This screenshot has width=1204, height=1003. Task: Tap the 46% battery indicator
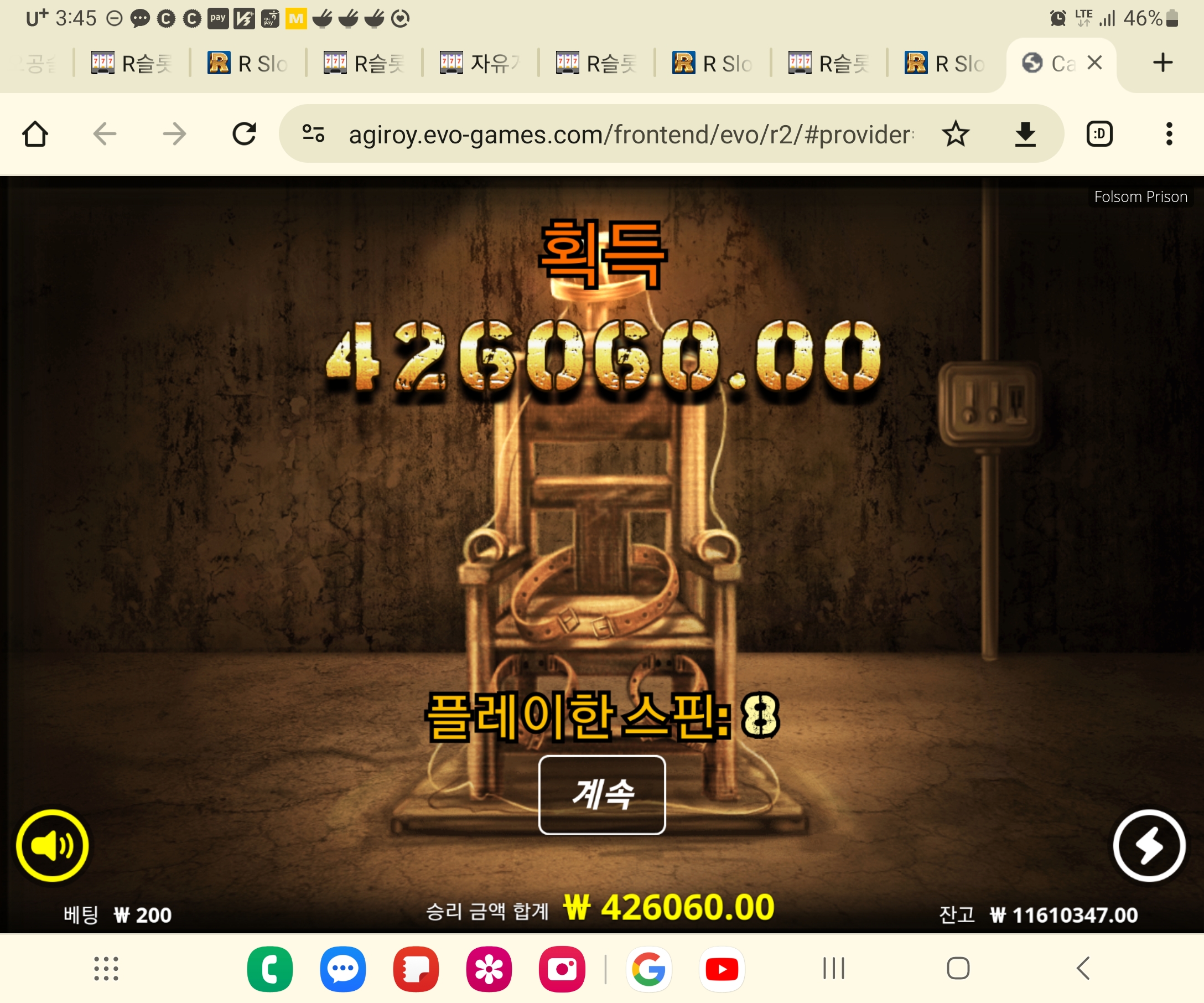tap(1150, 18)
